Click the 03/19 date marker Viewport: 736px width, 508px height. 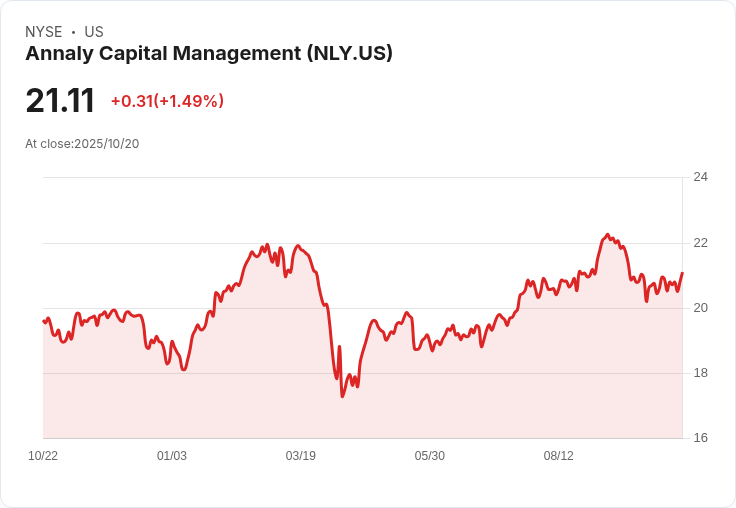point(301,456)
